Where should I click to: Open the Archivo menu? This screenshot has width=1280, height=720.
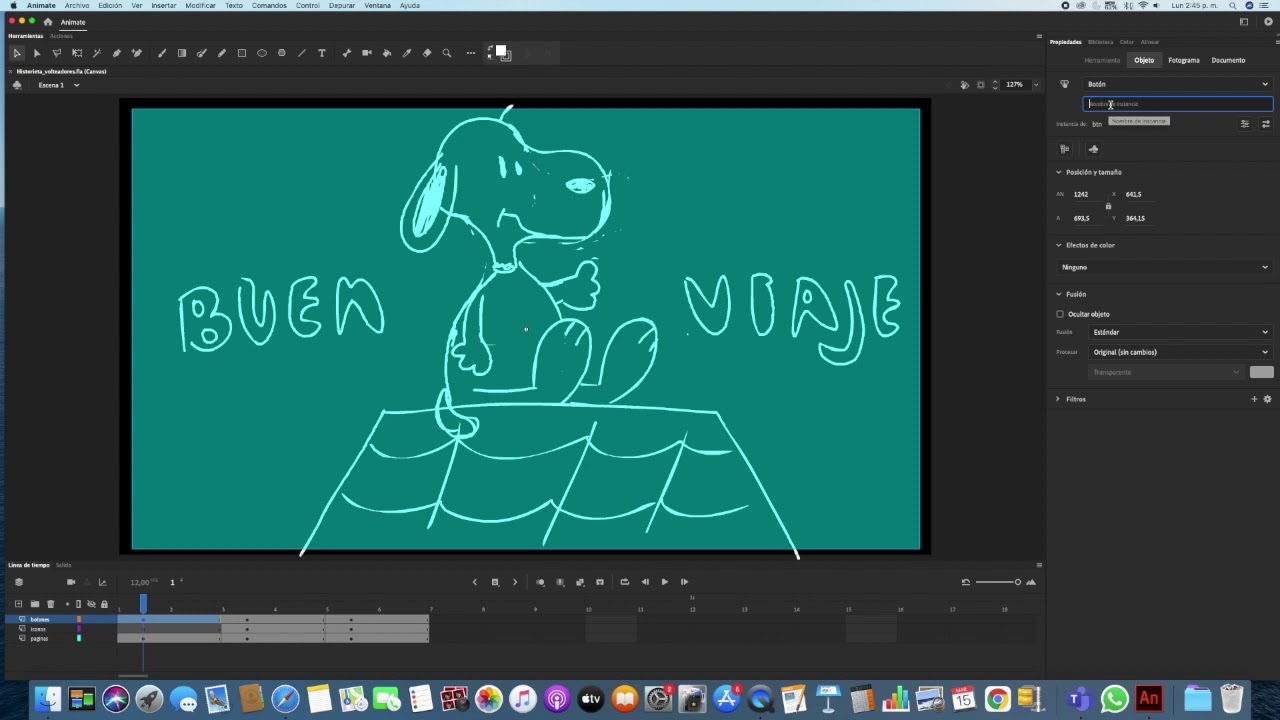pos(77,5)
